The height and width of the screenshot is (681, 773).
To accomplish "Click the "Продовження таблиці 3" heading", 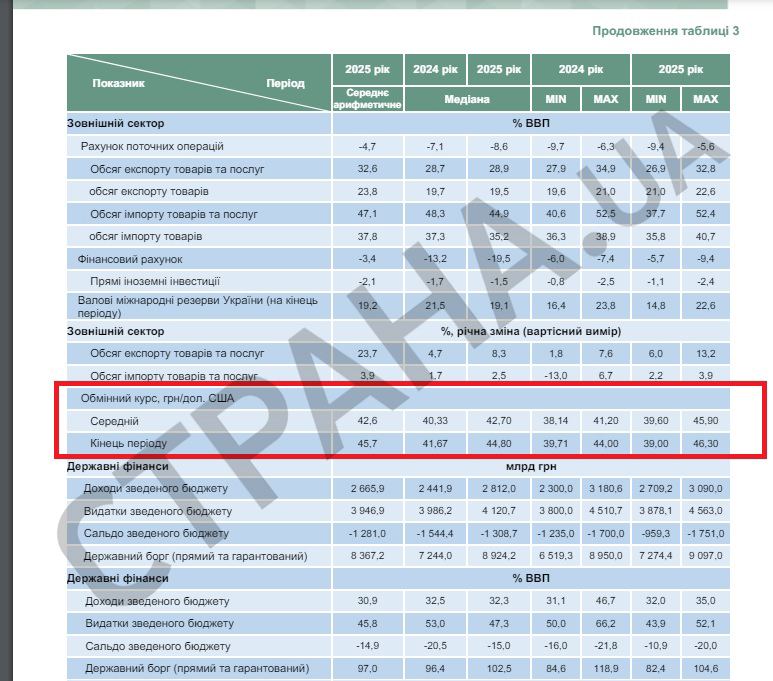I will tap(665, 31).
